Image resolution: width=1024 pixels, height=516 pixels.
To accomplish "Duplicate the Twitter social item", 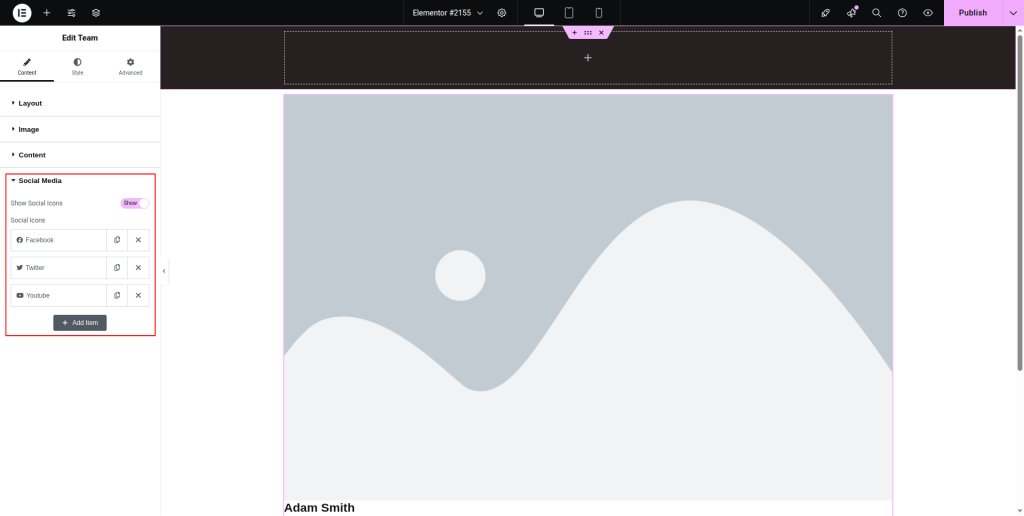I will click(x=117, y=268).
